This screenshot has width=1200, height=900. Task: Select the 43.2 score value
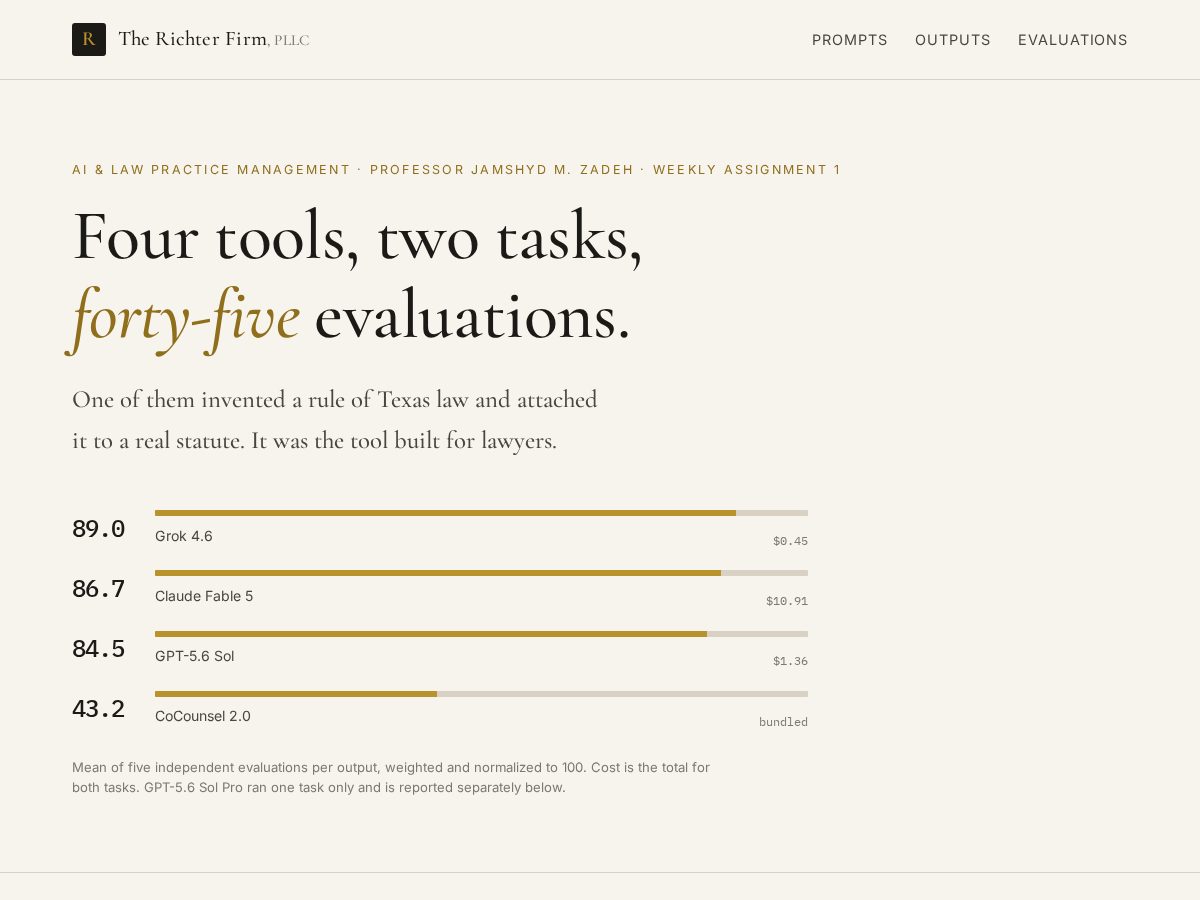coord(98,709)
